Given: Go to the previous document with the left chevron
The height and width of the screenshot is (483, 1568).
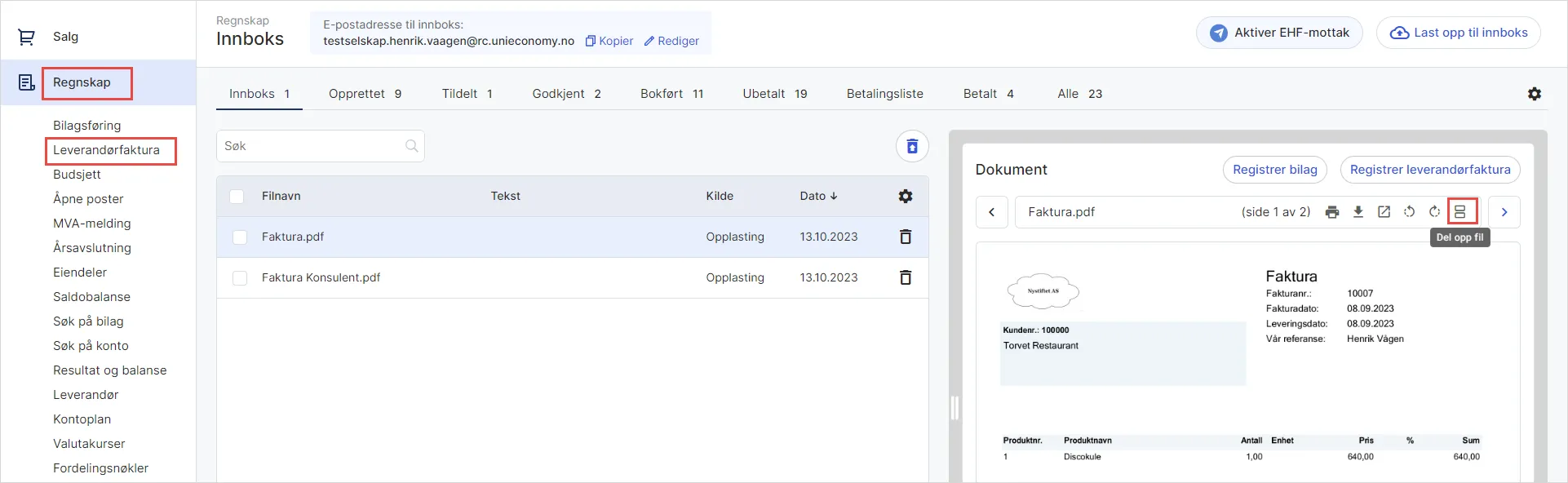Looking at the screenshot, I should (992, 212).
